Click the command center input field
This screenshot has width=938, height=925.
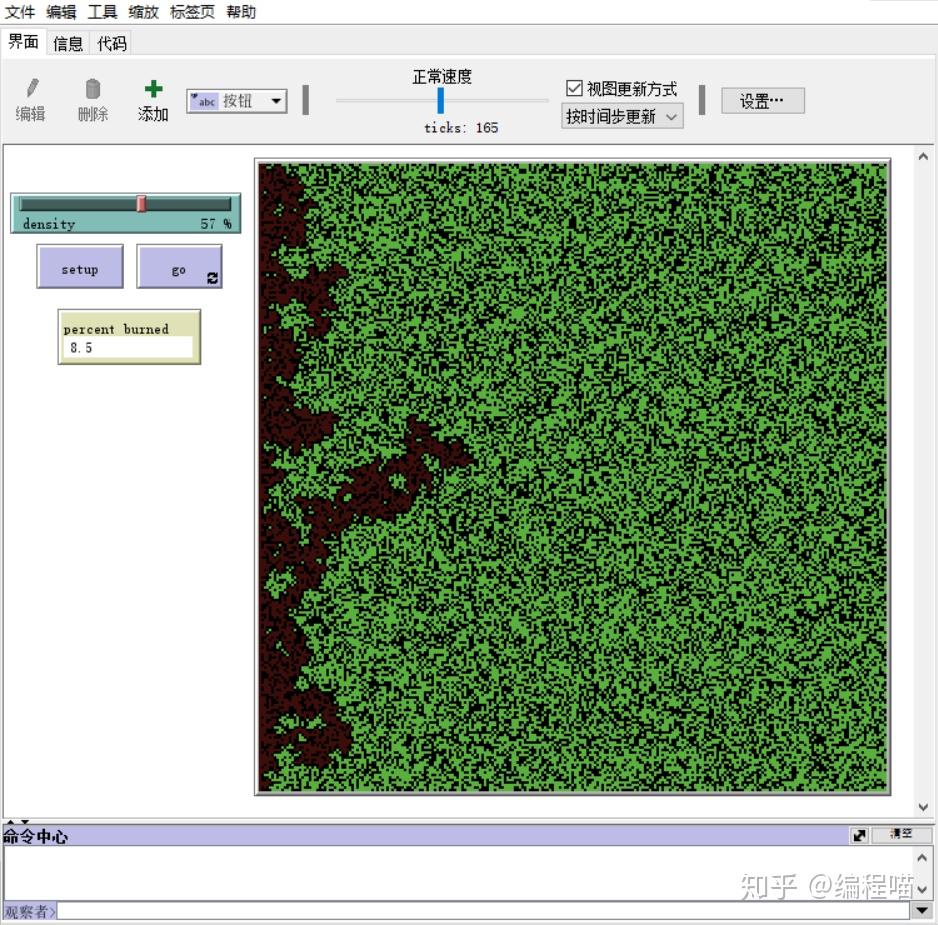483,911
